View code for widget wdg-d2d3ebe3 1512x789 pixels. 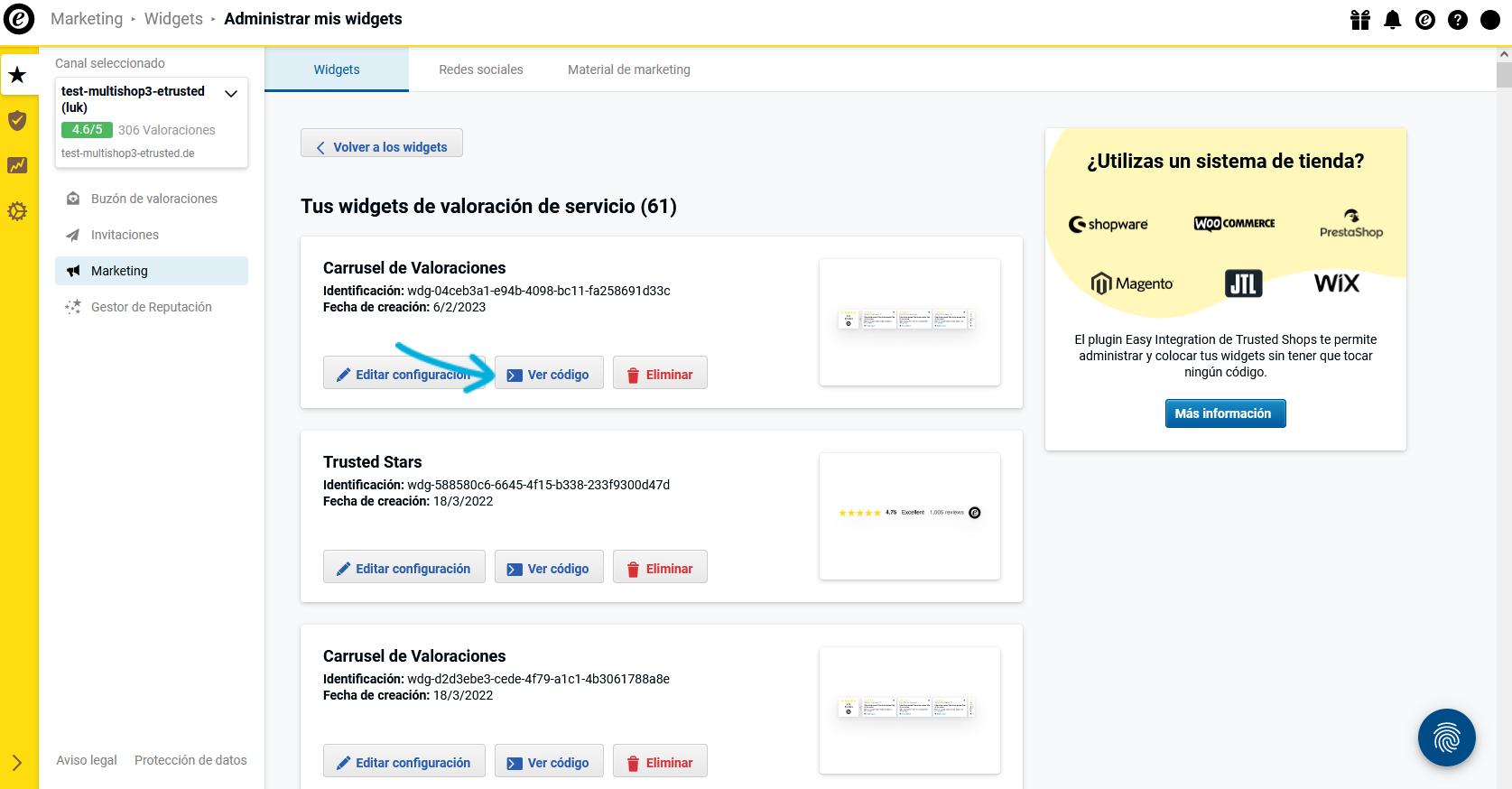tap(549, 762)
